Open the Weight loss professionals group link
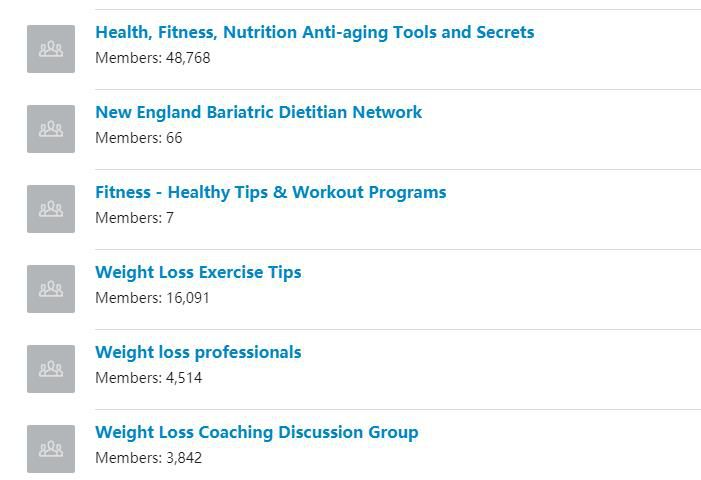This screenshot has width=701, height=480. pos(198,353)
